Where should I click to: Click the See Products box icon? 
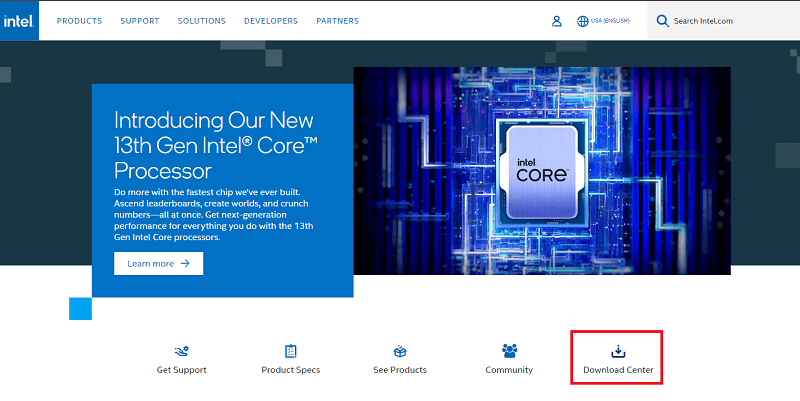pyautogui.click(x=400, y=351)
